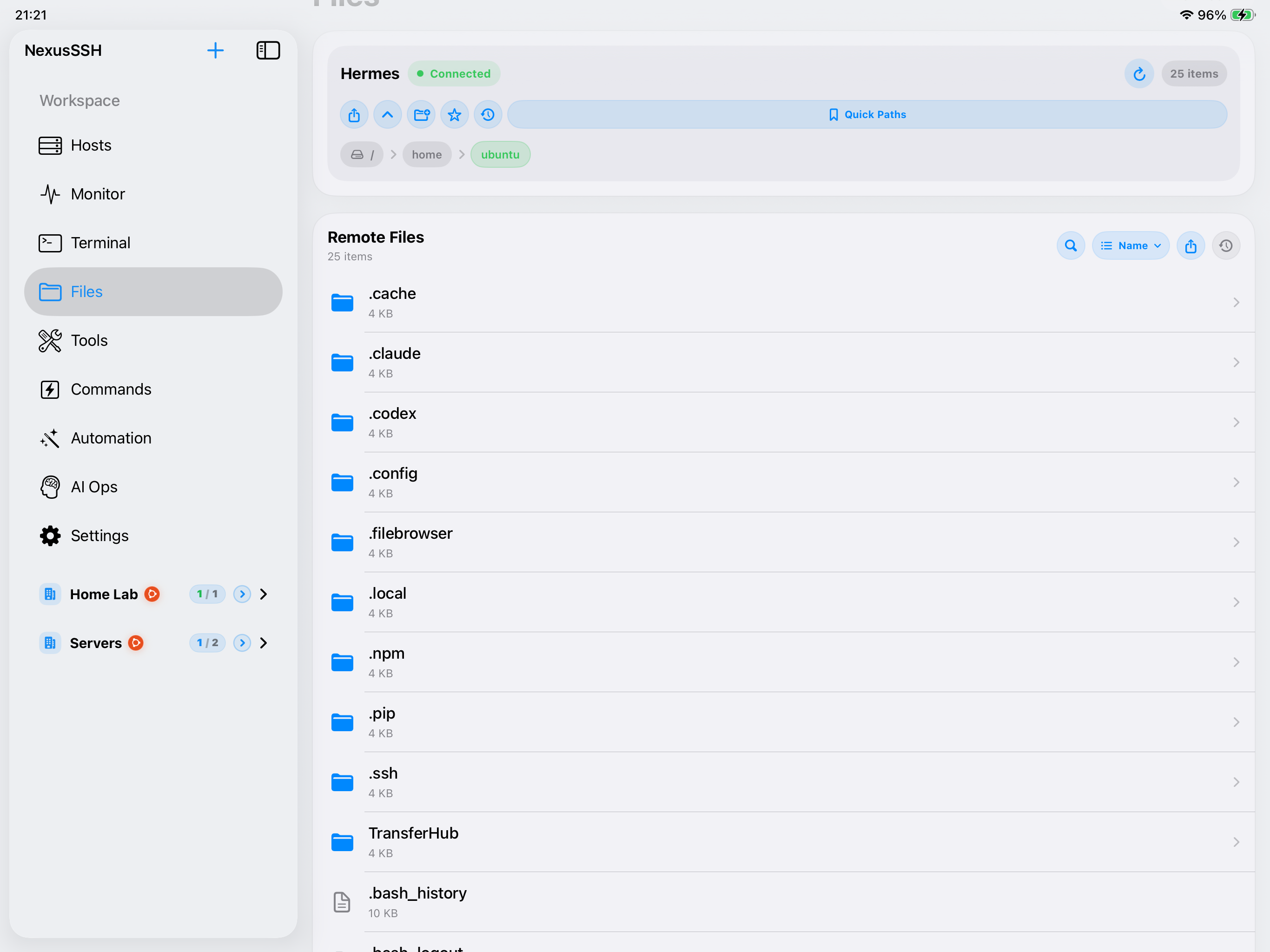Upload via Remote Files share icon
Image resolution: width=1270 pixels, height=952 pixels.
pos(1191,246)
